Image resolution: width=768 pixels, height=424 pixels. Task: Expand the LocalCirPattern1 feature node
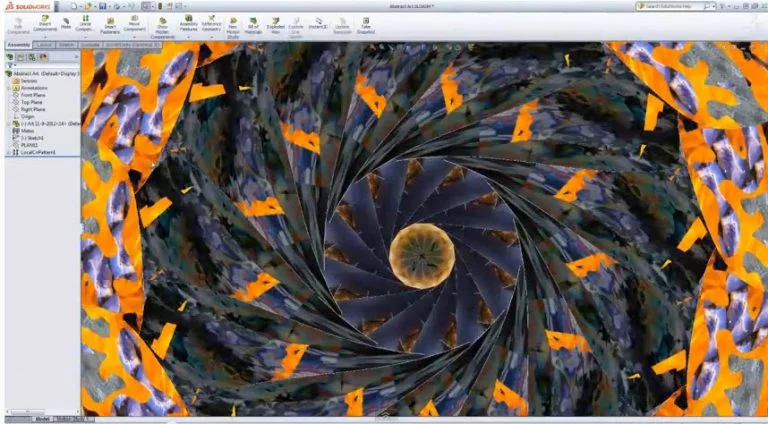(x=9, y=152)
